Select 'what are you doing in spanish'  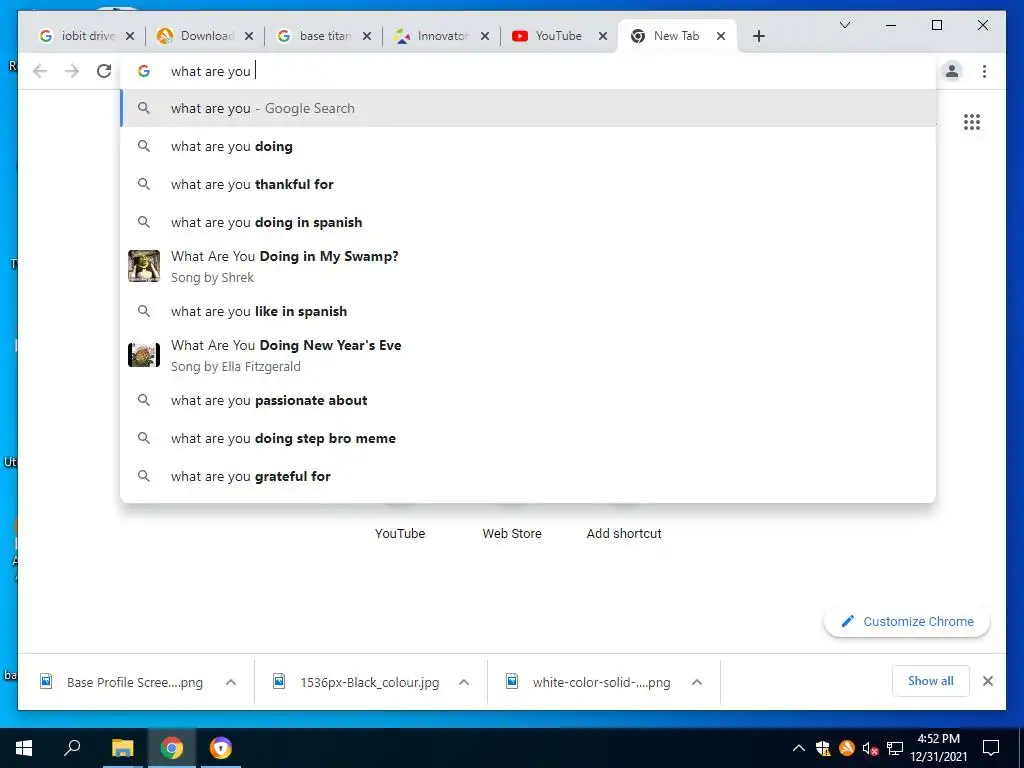(x=528, y=222)
